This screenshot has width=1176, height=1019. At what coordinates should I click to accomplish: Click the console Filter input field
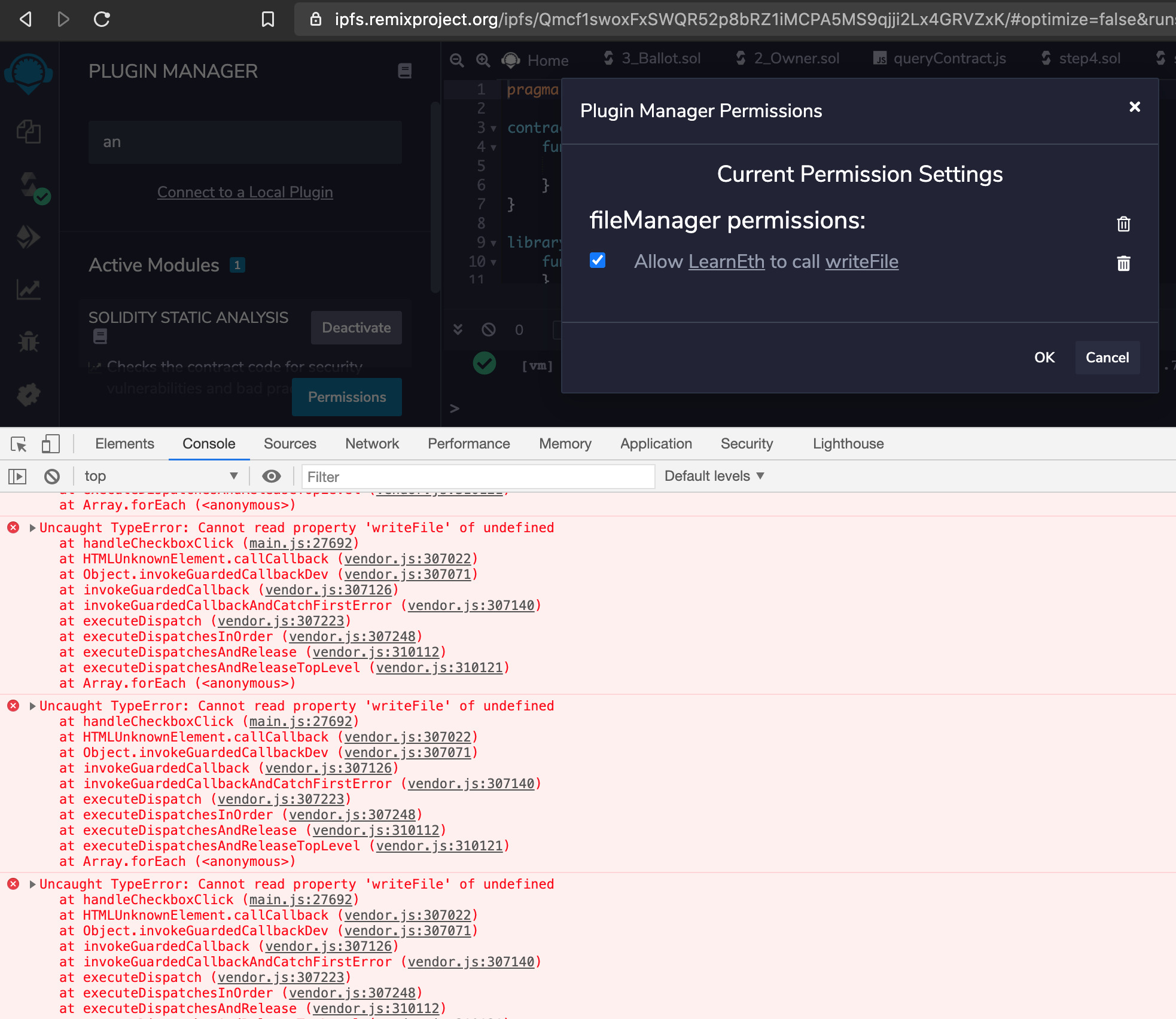point(477,477)
